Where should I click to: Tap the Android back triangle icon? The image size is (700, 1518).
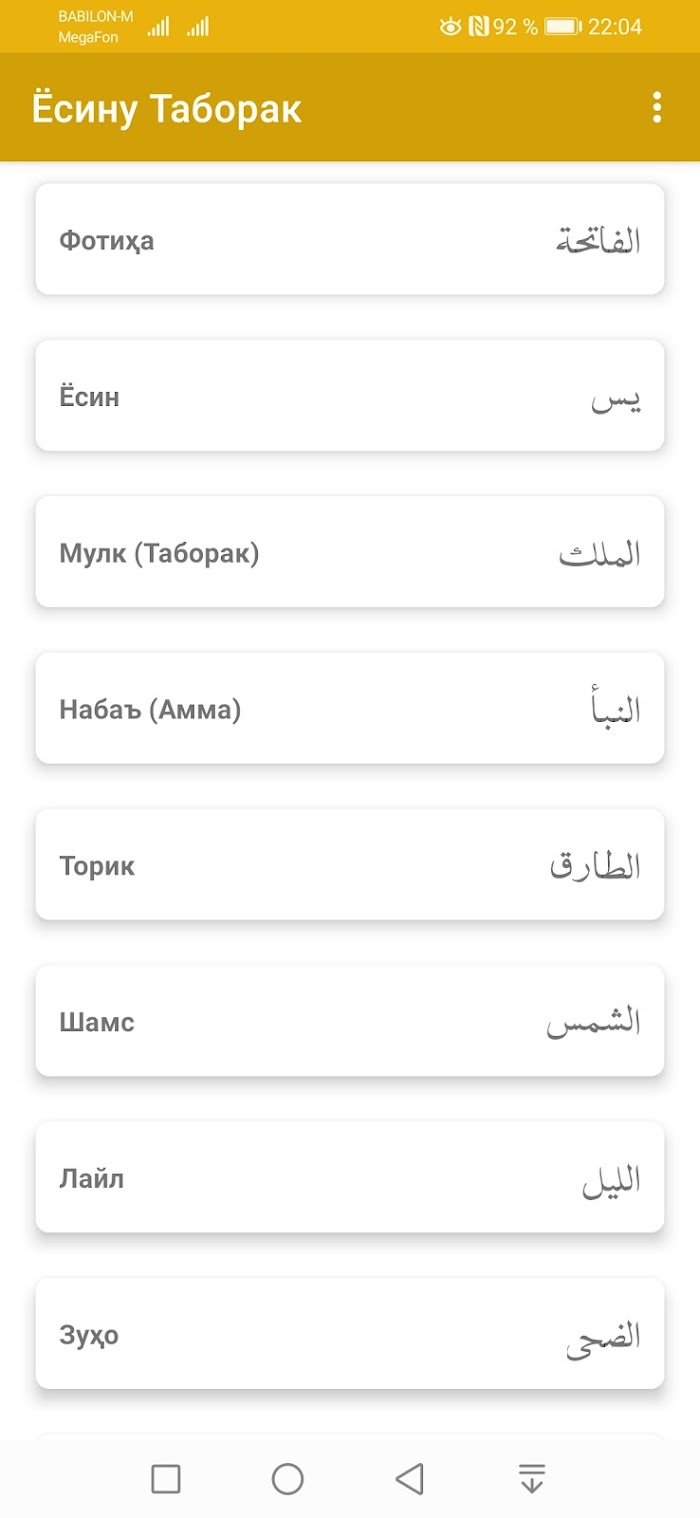(409, 1478)
